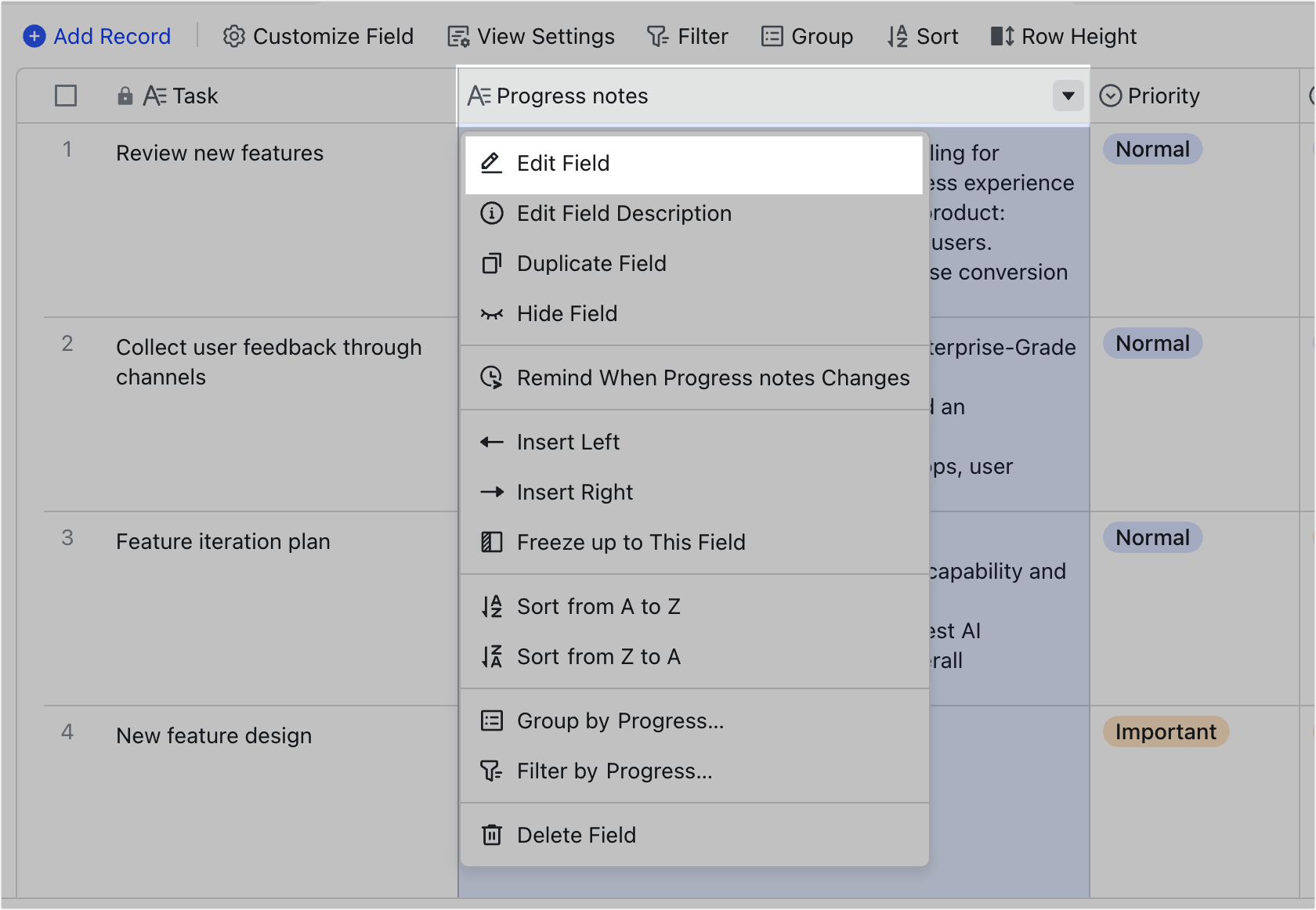
Task: Click the Sort from A to Z icon
Action: [491, 606]
